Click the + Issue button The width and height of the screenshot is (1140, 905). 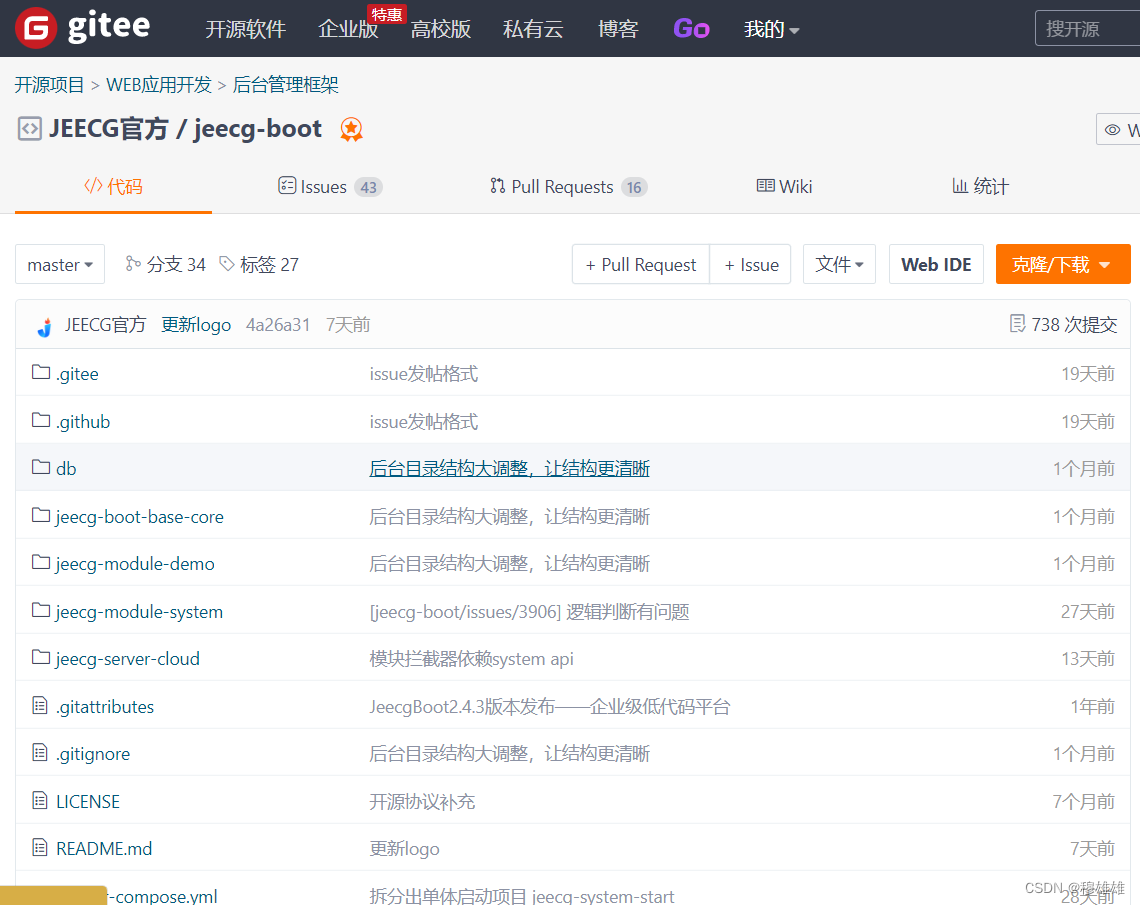pos(751,265)
